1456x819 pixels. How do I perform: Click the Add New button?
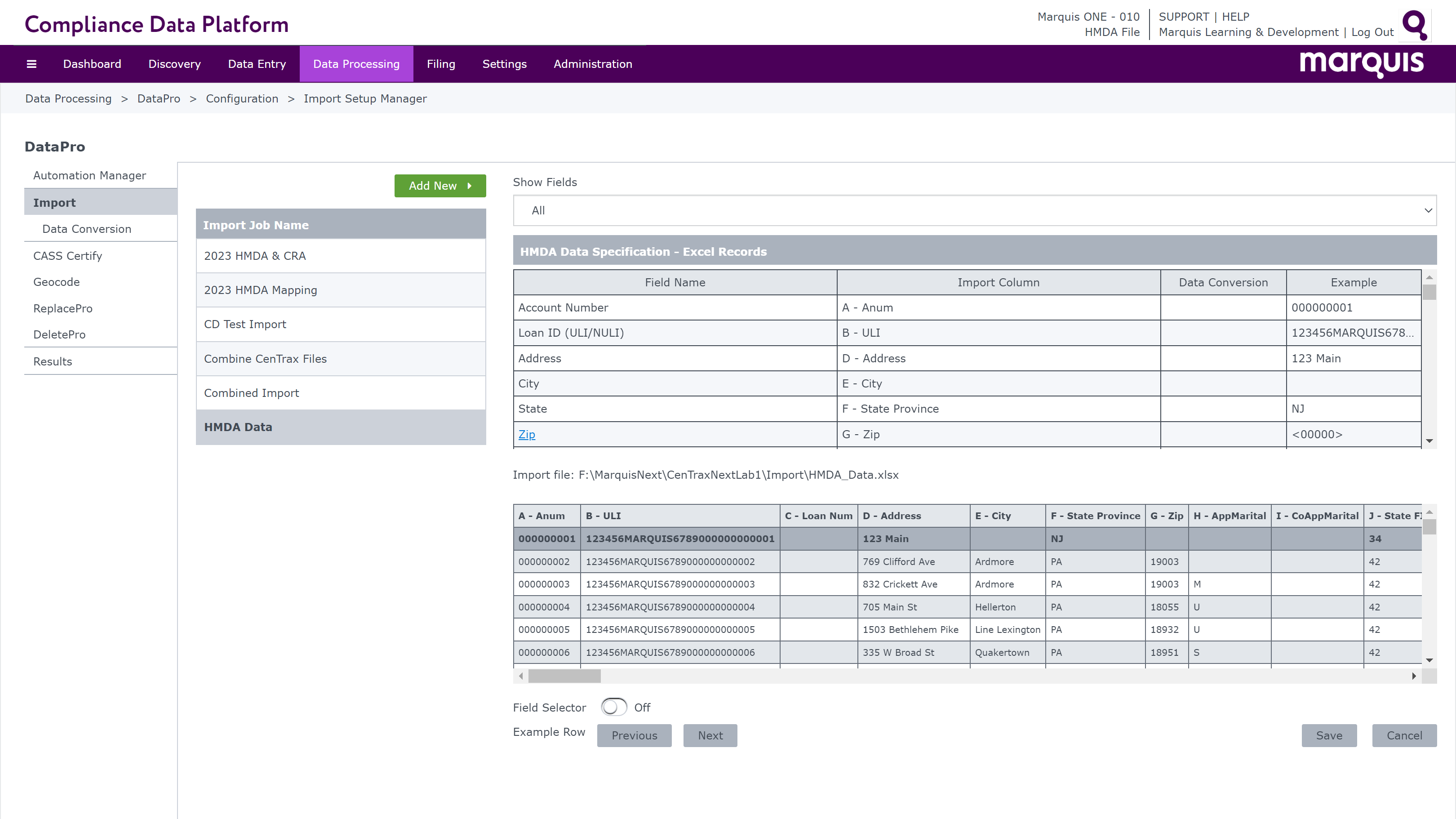[440, 185]
